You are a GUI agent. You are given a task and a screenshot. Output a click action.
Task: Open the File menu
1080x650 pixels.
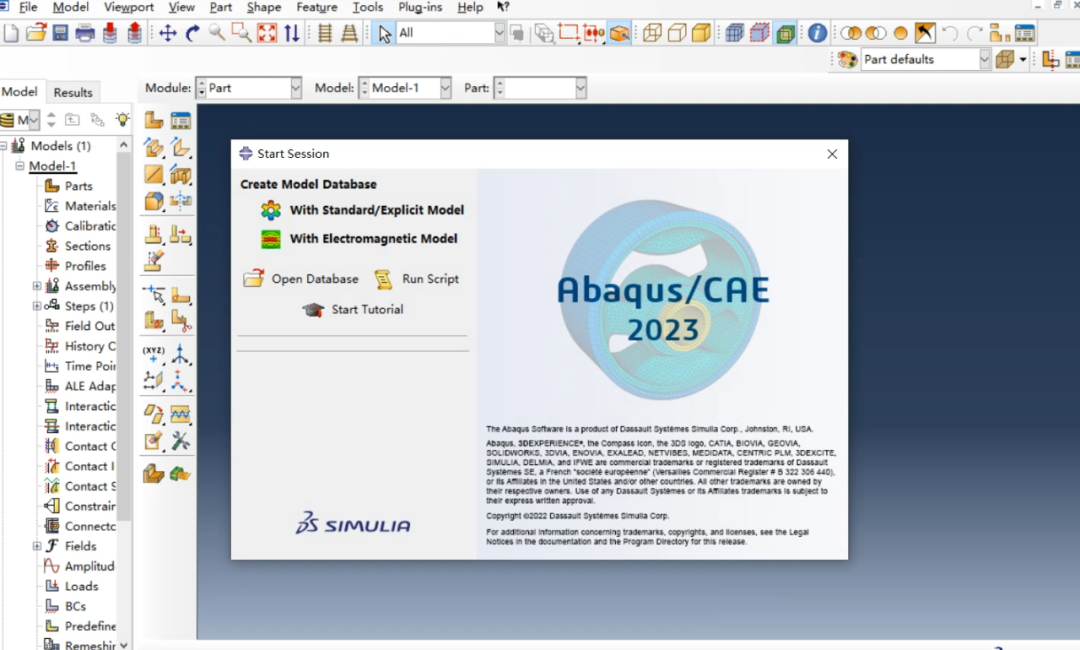28,7
